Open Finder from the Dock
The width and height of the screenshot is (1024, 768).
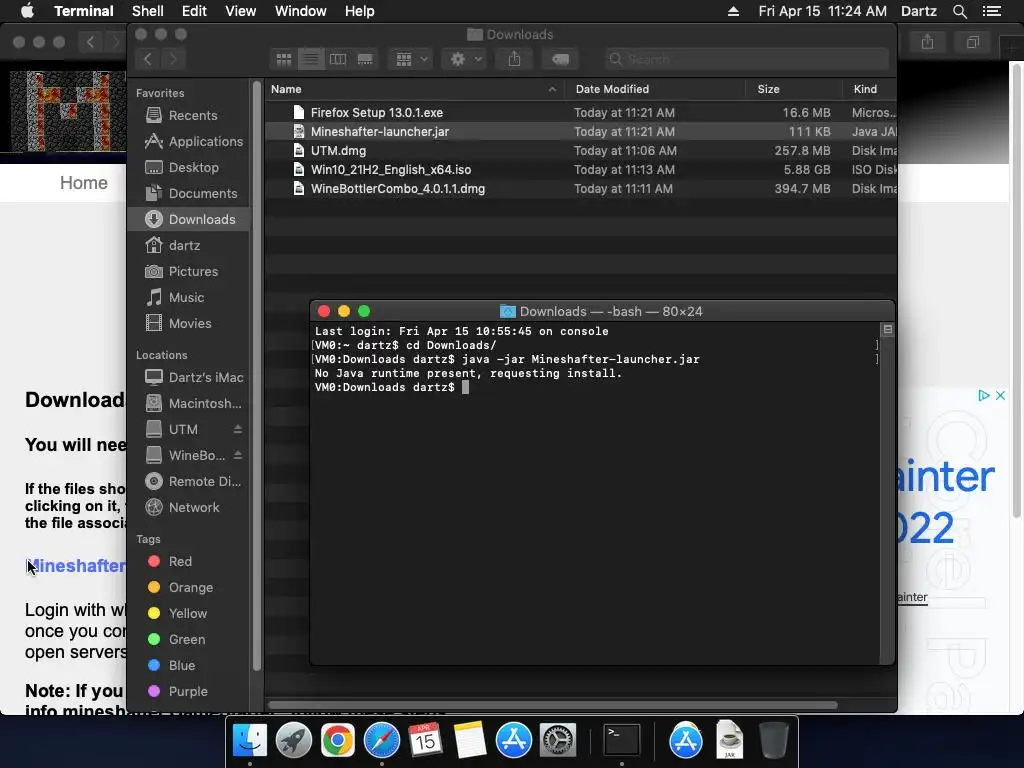249,741
